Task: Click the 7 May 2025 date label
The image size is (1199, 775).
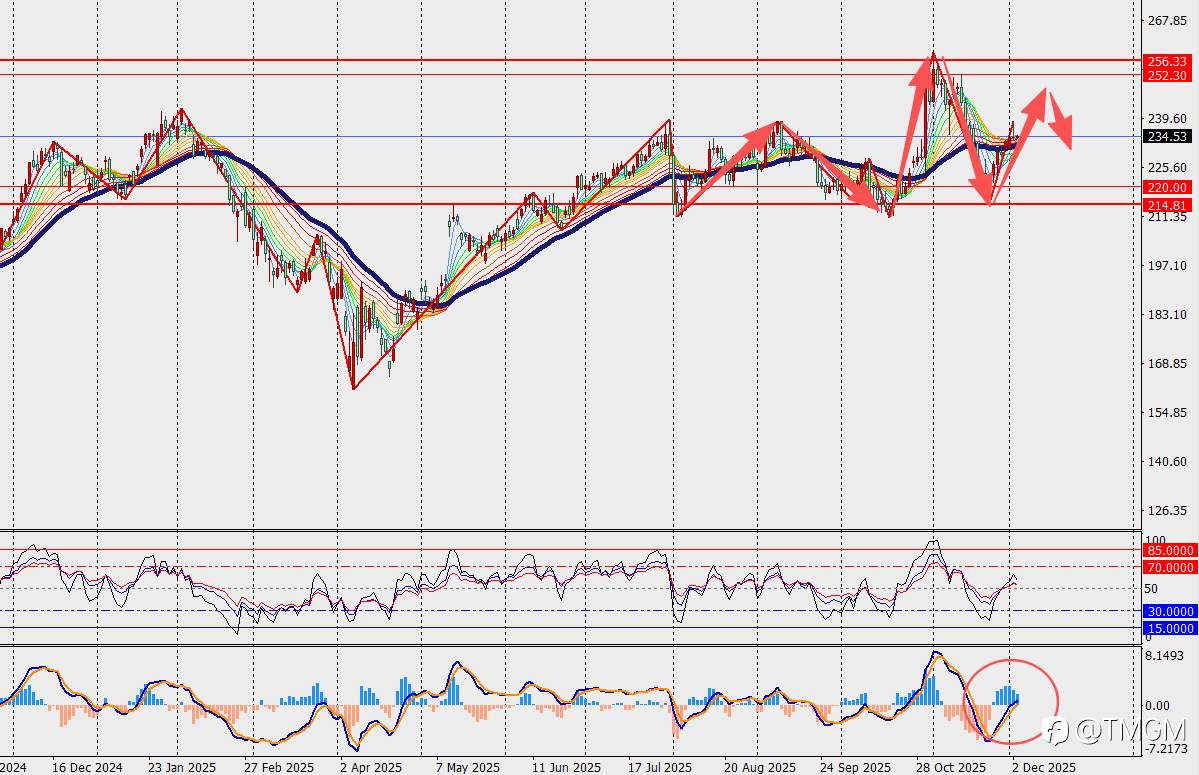Action: pyautogui.click(x=468, y=767)
